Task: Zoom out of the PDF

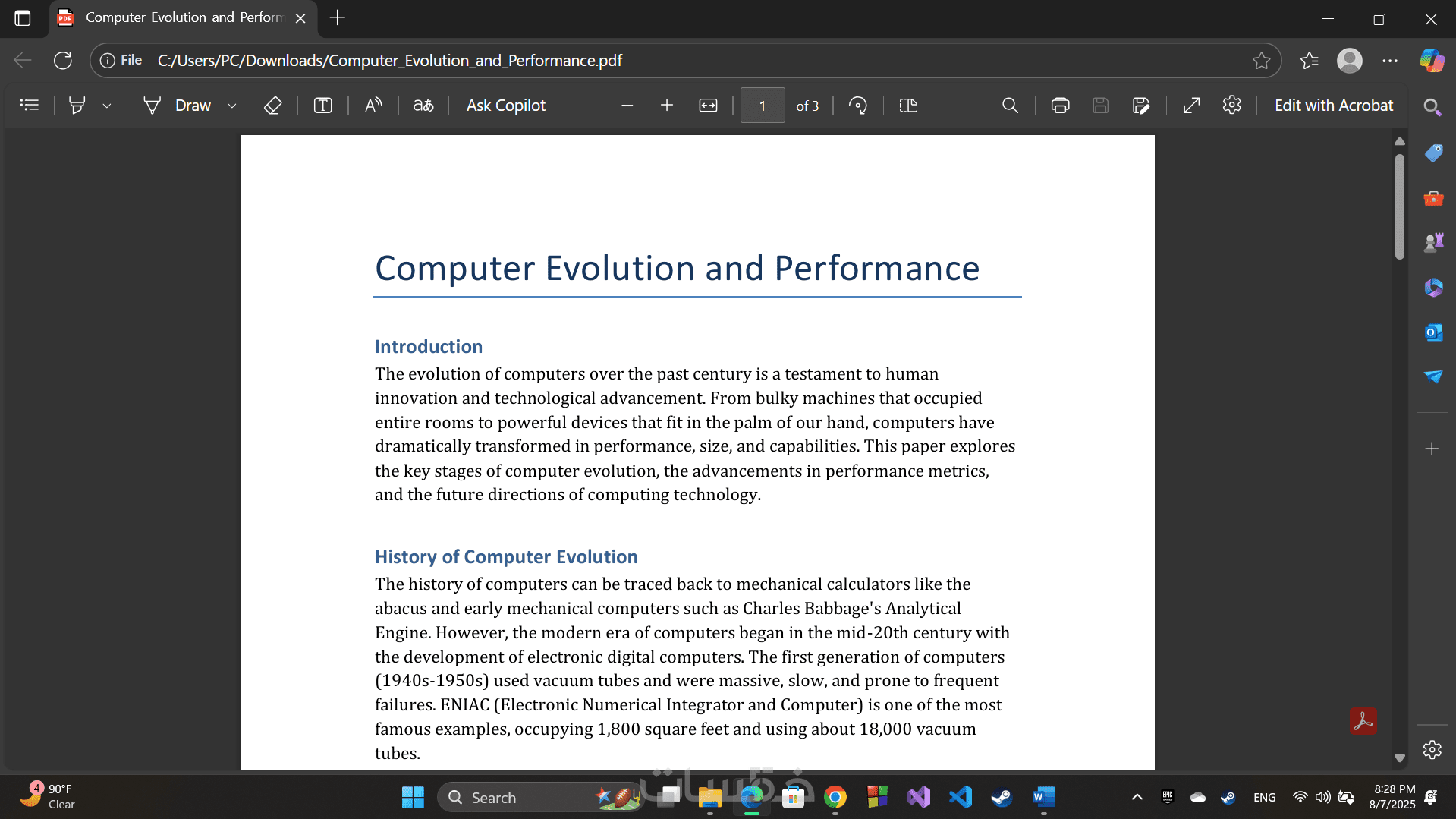Action: 627,106
